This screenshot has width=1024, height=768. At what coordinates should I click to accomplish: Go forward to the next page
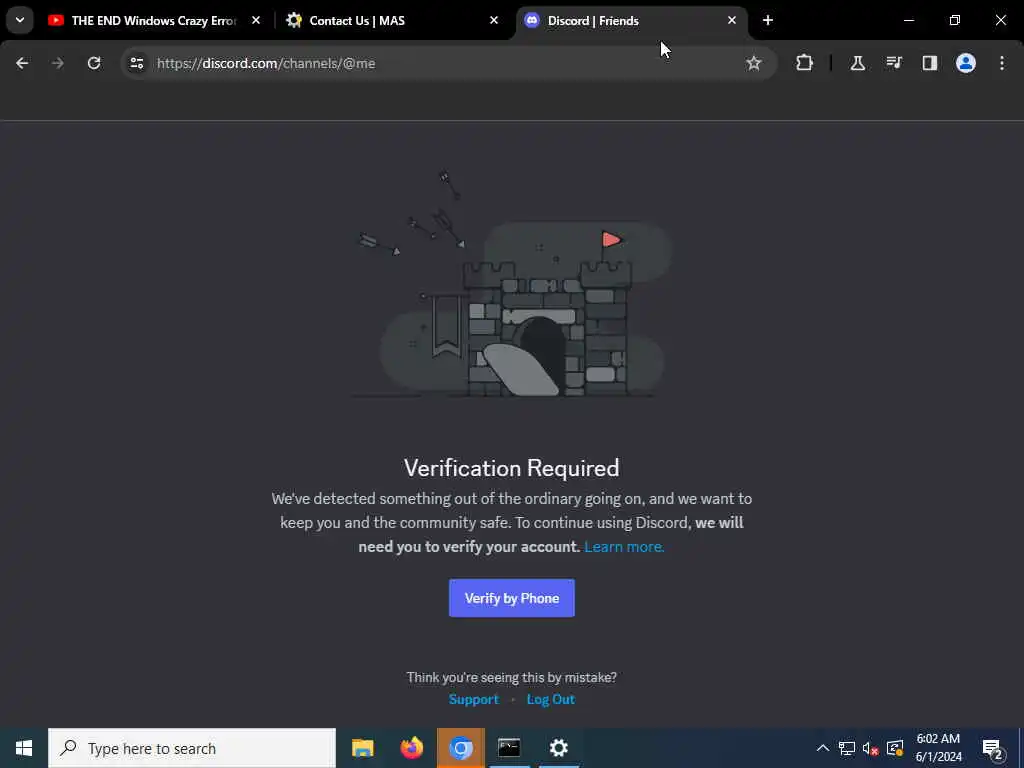pos(57,63)
